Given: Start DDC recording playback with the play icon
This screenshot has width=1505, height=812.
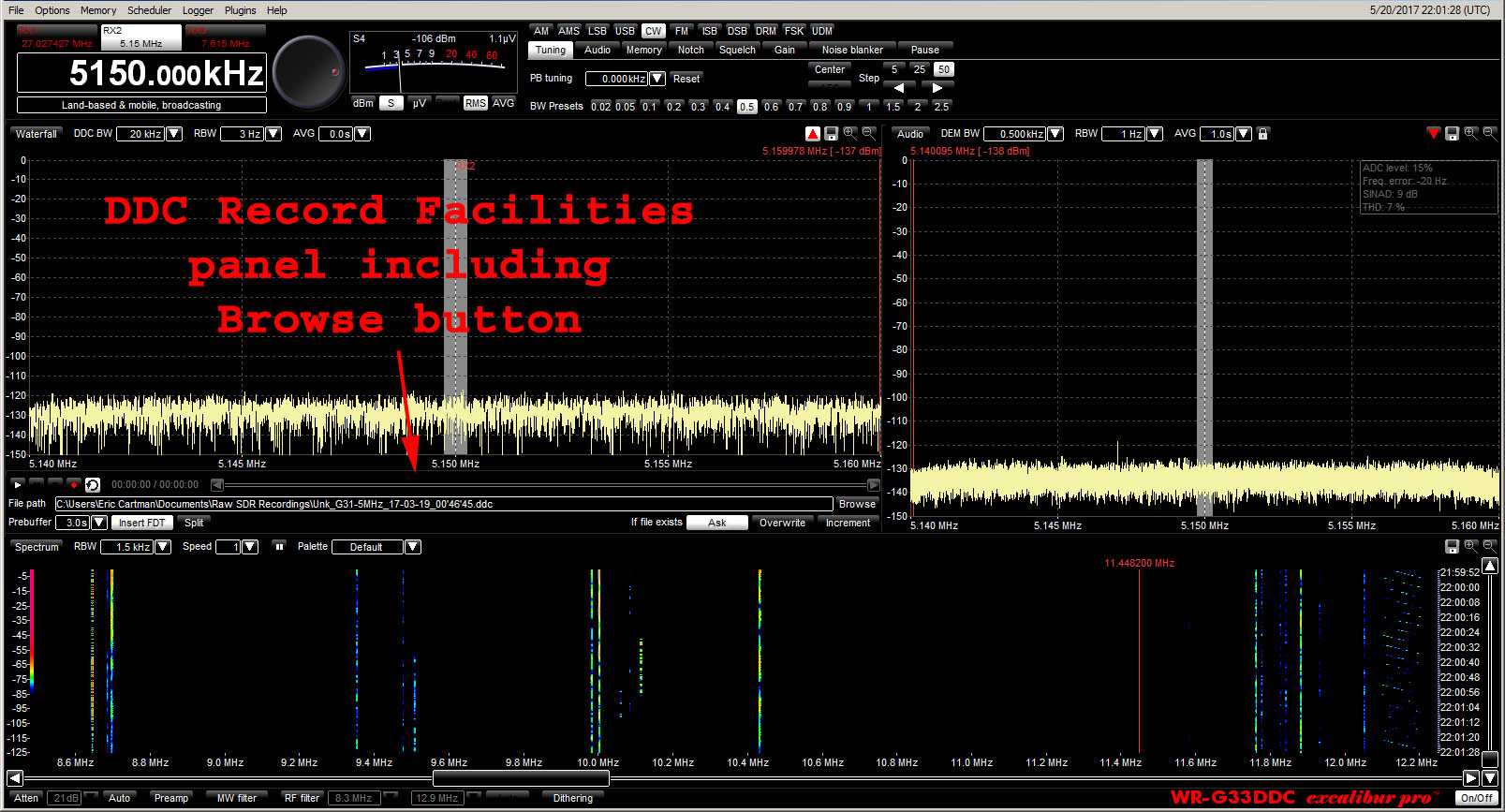Looking at the screenshot, I should tap(17, 484).
